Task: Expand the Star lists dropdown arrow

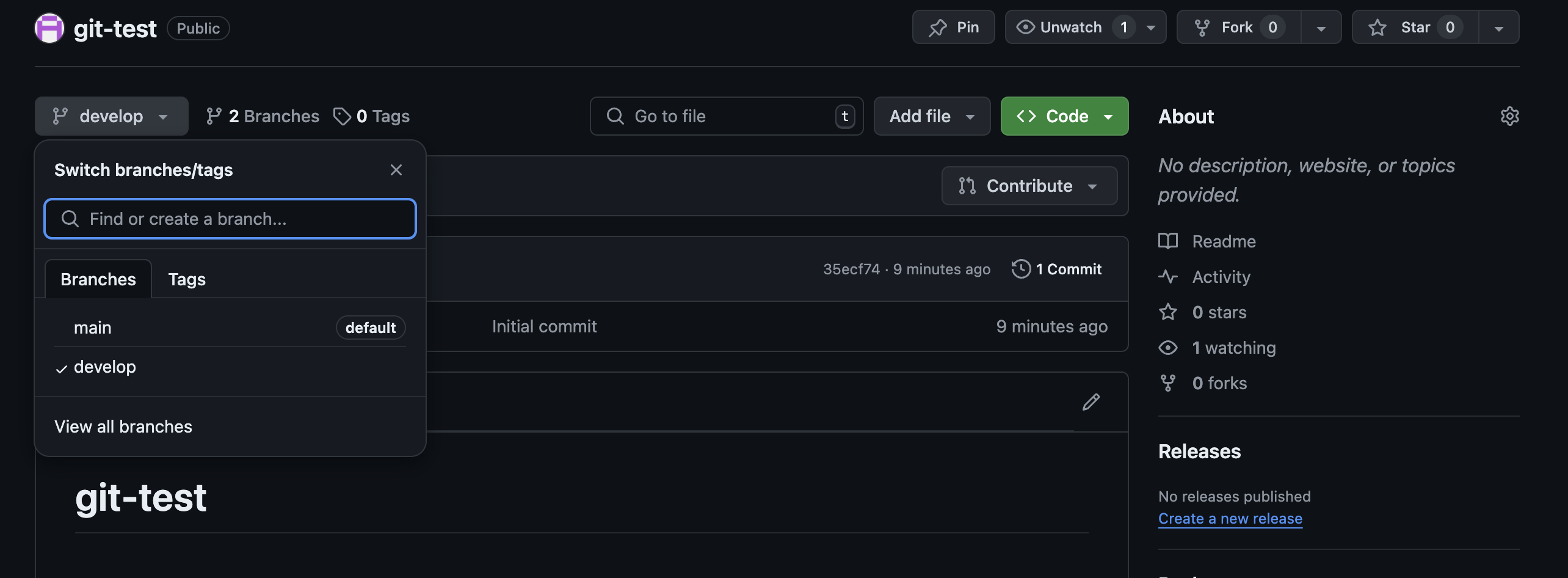Action: tap(1498, 27)
